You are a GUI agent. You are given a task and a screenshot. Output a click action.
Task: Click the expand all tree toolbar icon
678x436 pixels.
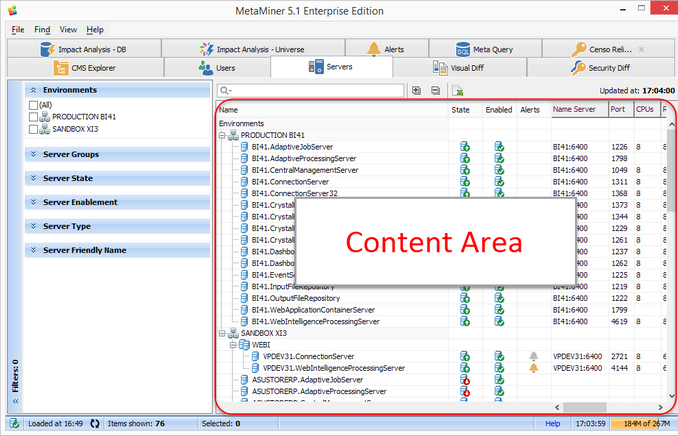point(416,90)
